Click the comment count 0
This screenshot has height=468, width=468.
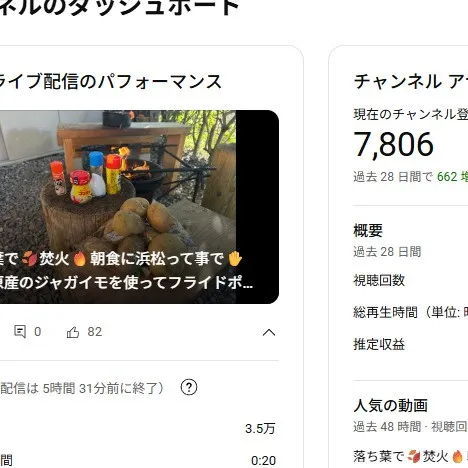tap(38, 332)
